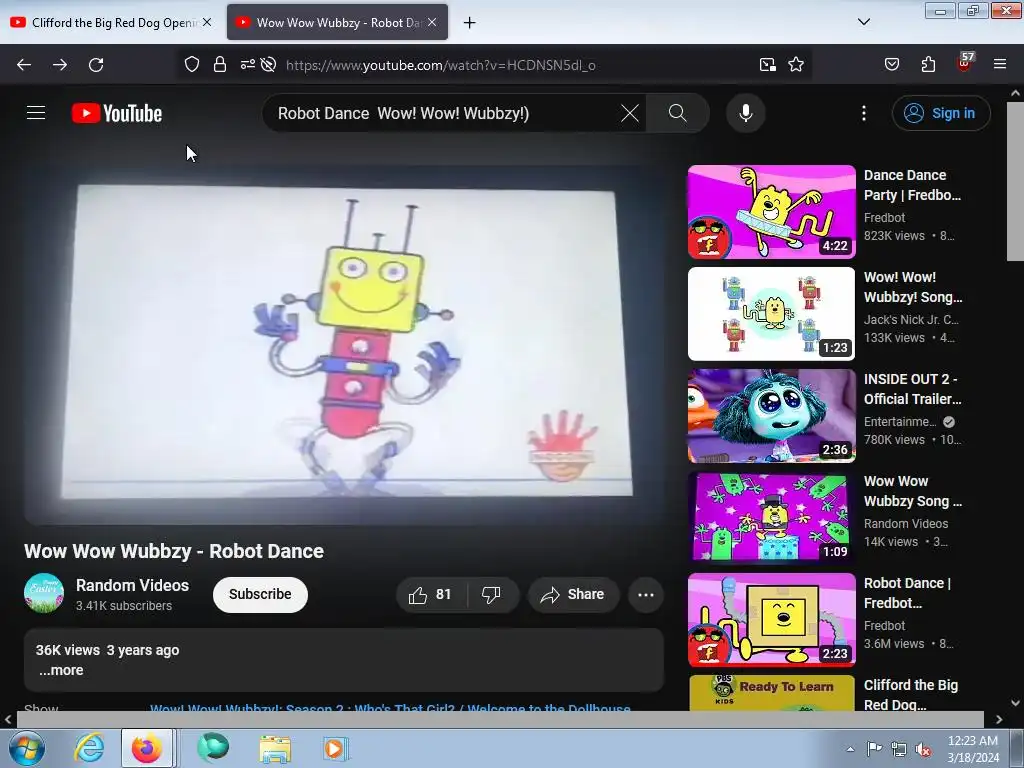
Task: Click the Firefox taskbar button
Action: pos(147,748)
